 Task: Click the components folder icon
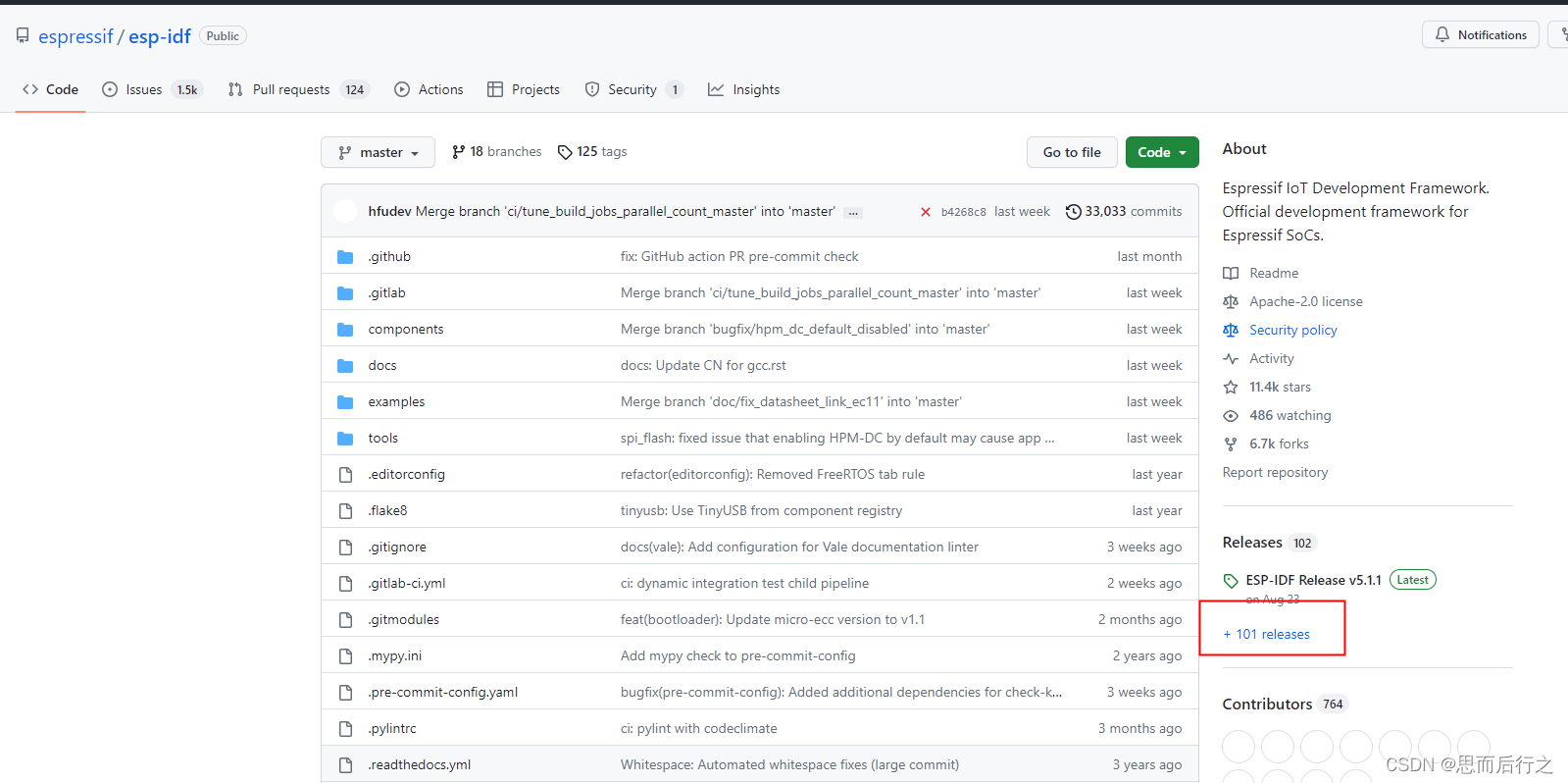click(x=345, y=330)
